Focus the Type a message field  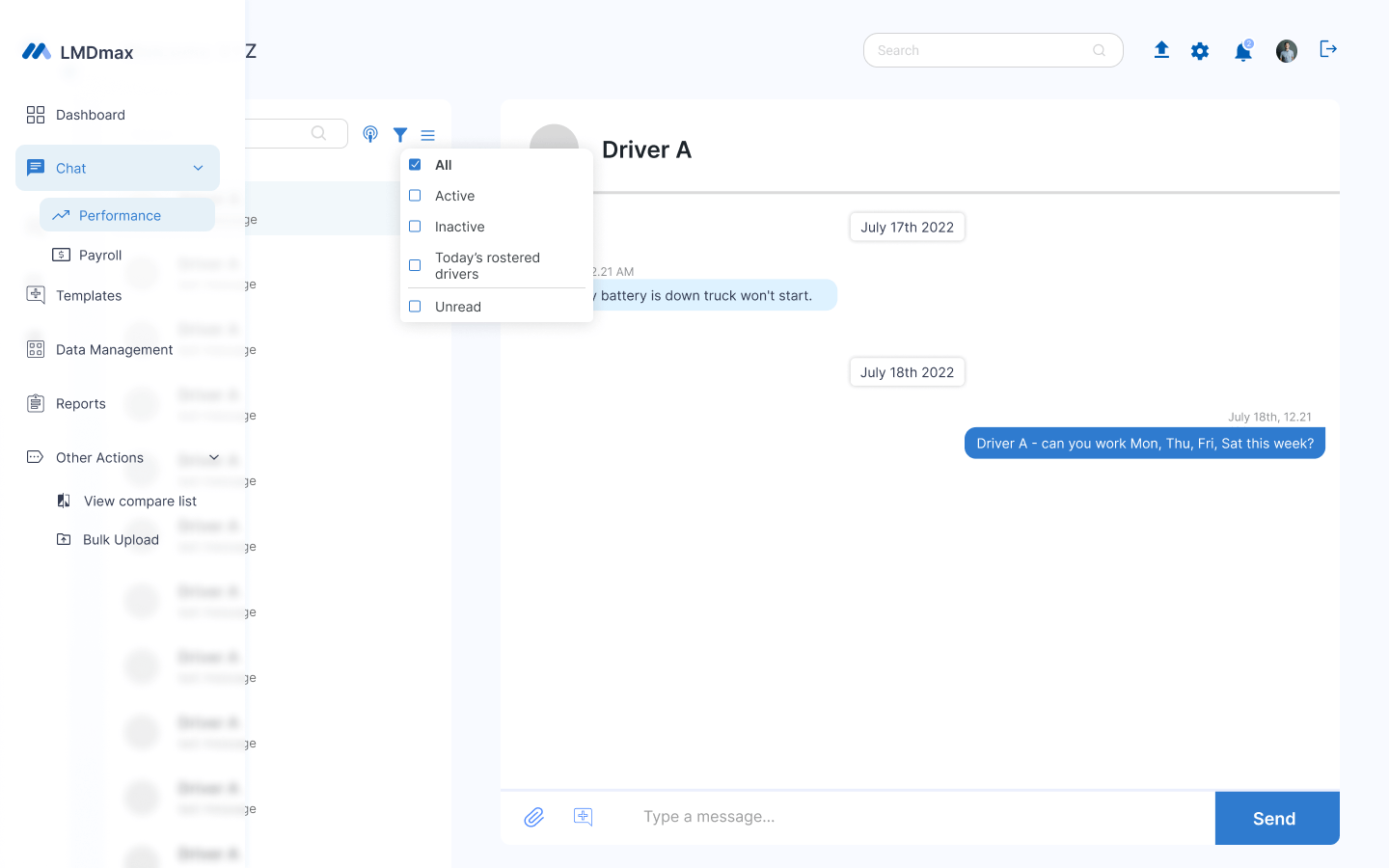[x=916, y=817]
